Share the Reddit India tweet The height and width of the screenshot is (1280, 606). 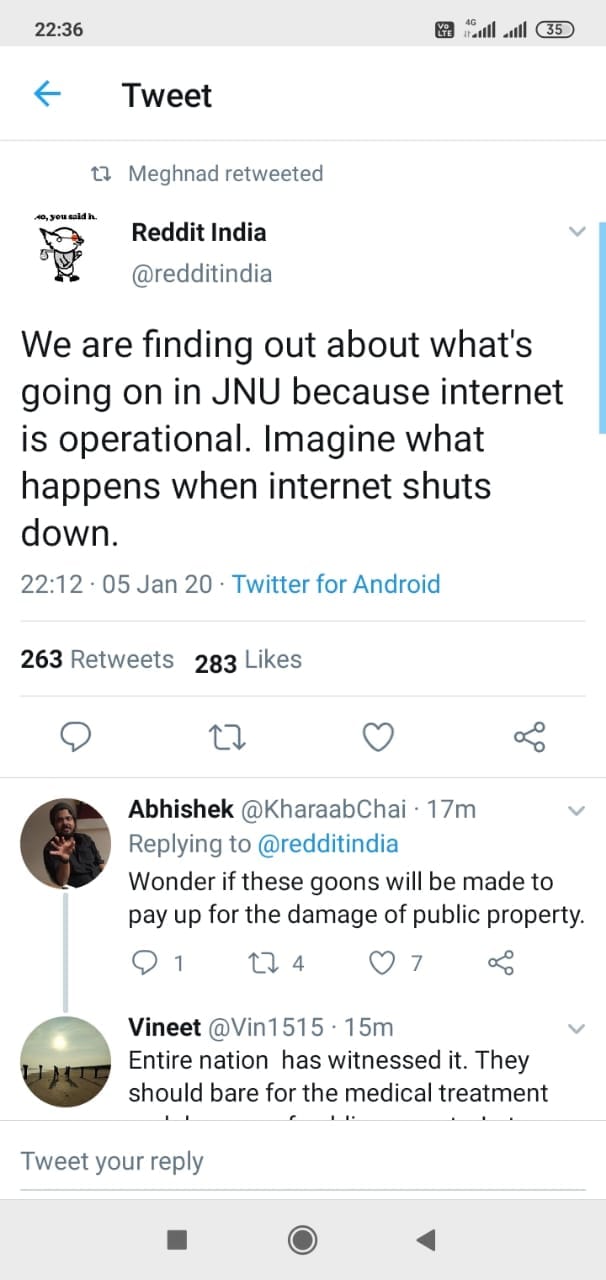529,738
